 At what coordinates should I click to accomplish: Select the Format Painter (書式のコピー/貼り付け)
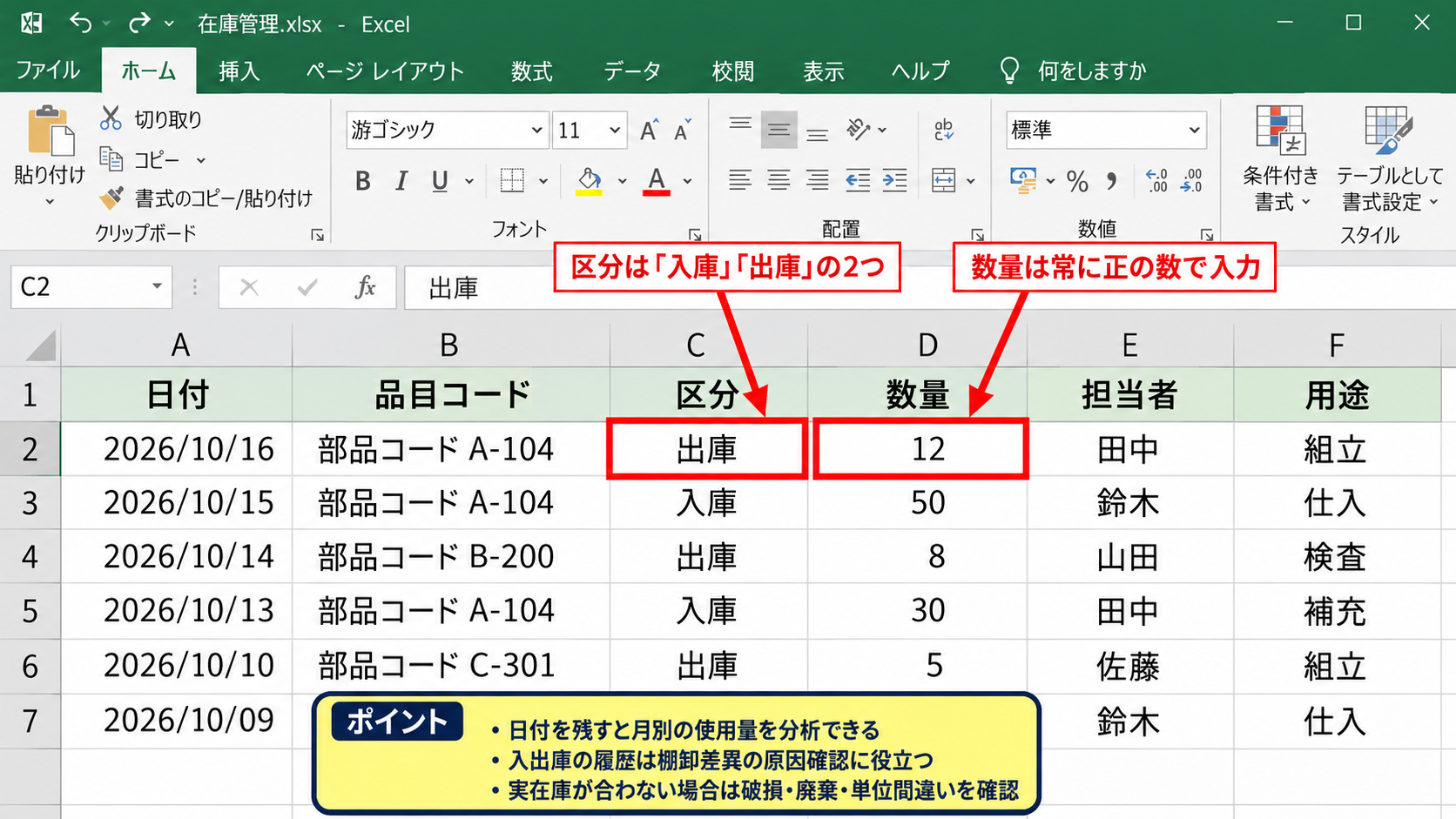pos(206,198)
